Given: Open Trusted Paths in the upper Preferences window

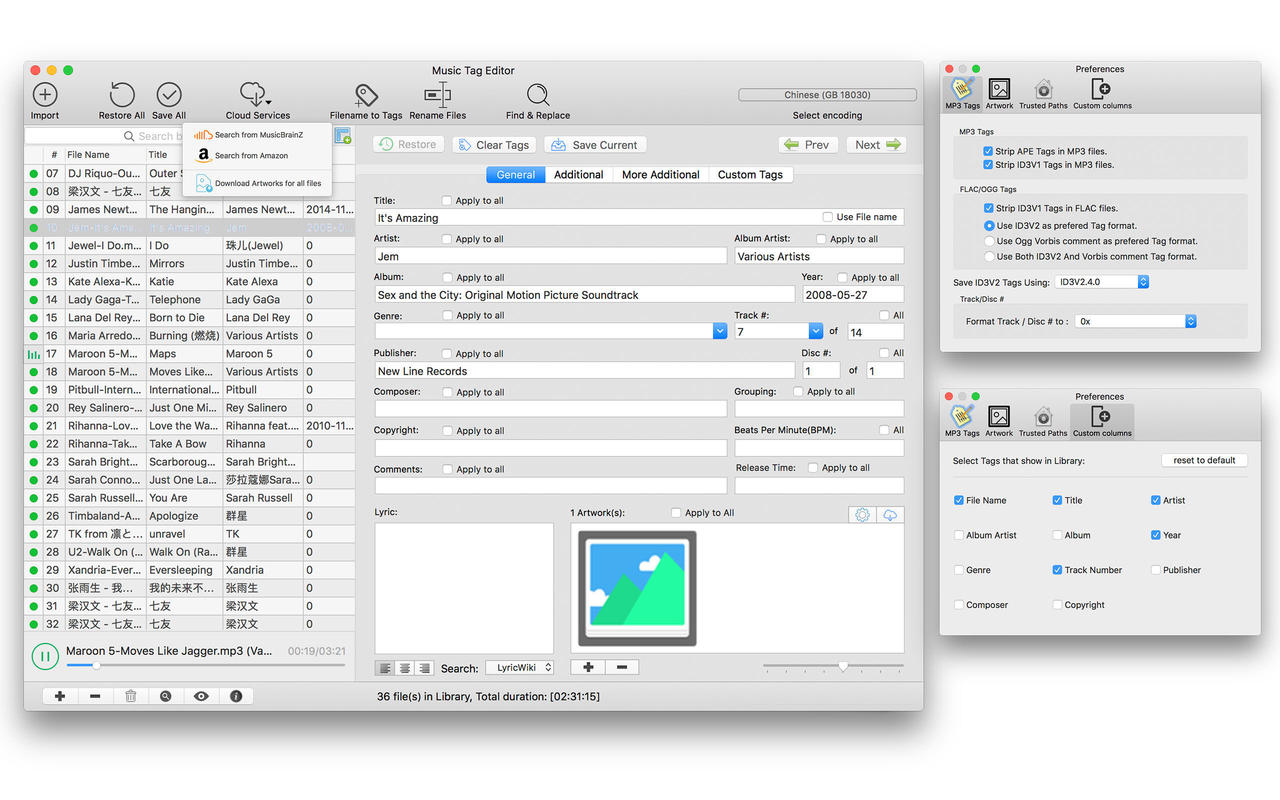Looking at the screenshot, I should [1043, 93].
